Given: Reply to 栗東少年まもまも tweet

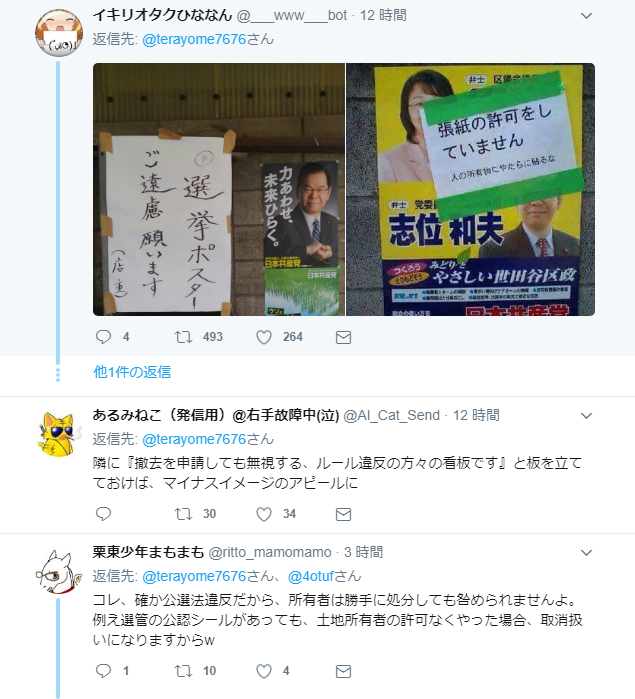Looking at the screenshot, I should (103, 670).
